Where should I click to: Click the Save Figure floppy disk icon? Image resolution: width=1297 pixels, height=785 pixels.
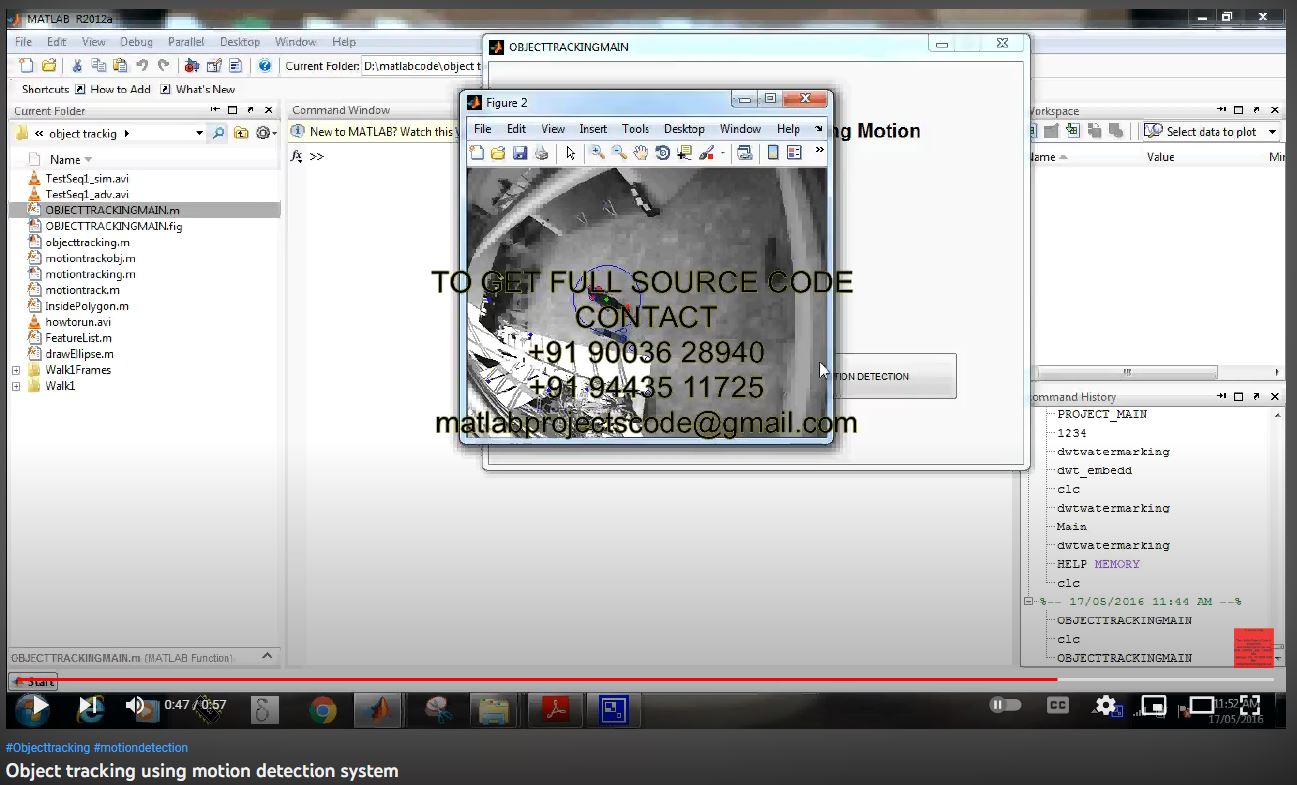tap(520, 153)
